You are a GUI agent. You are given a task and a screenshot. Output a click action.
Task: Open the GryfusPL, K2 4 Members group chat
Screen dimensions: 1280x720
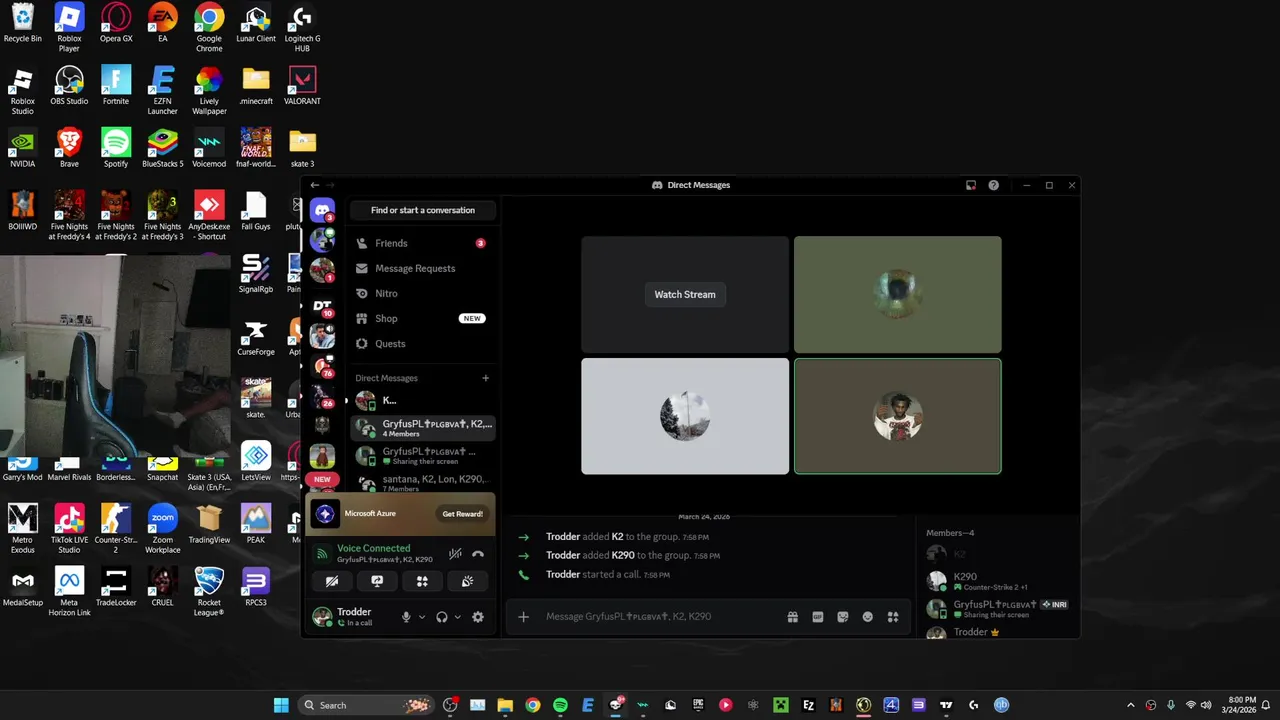pyautogui.click(x=422, y=427)
